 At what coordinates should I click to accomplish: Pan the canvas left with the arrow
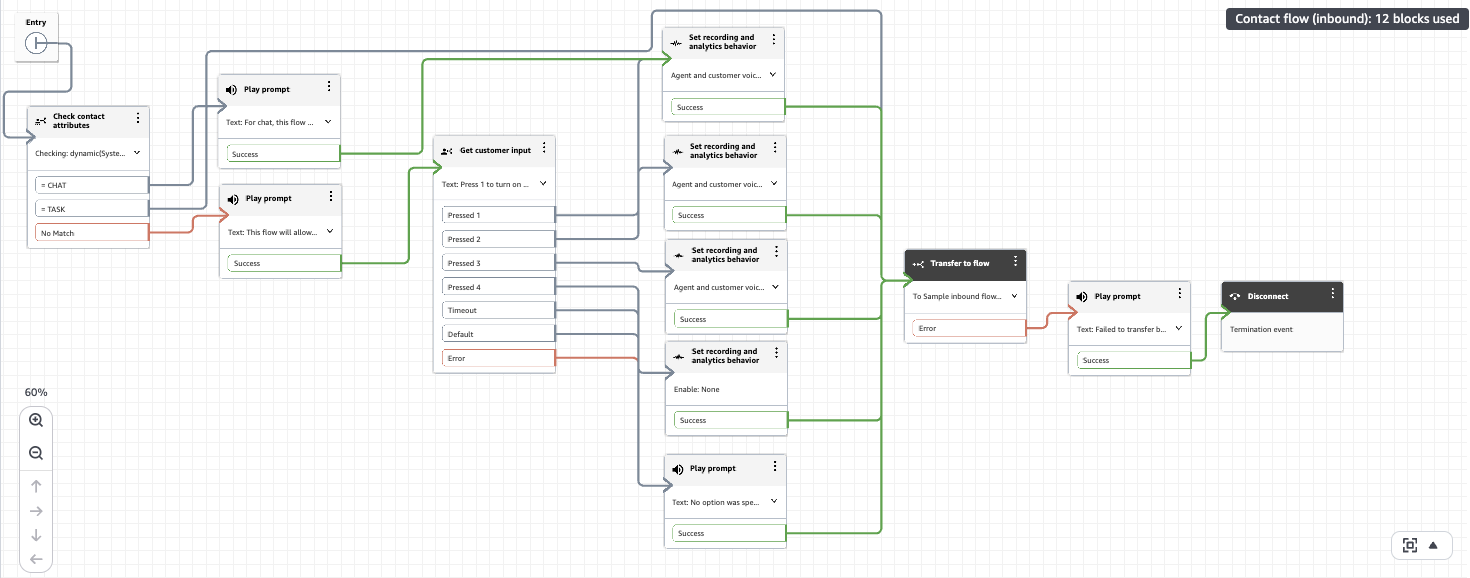tap(36, 559)
